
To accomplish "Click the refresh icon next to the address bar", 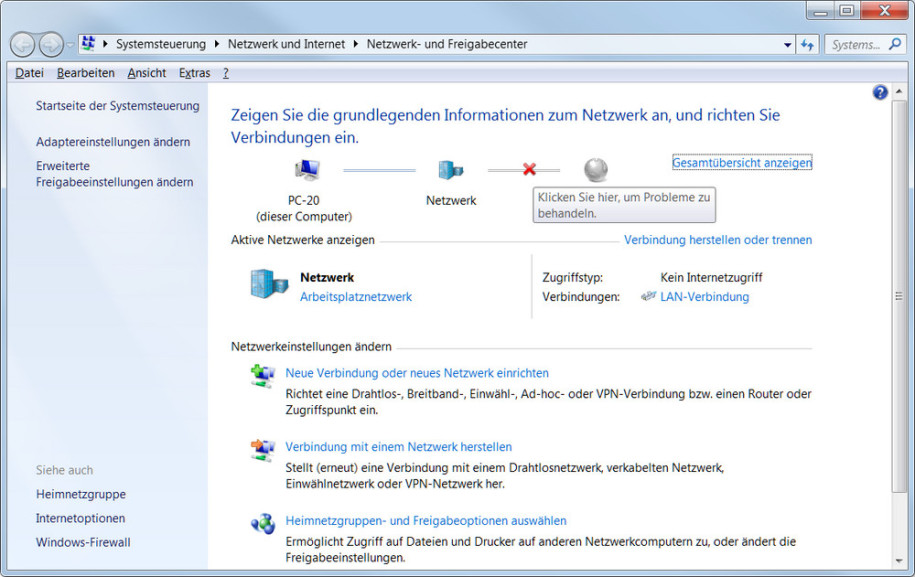I will tap(808, 44).
